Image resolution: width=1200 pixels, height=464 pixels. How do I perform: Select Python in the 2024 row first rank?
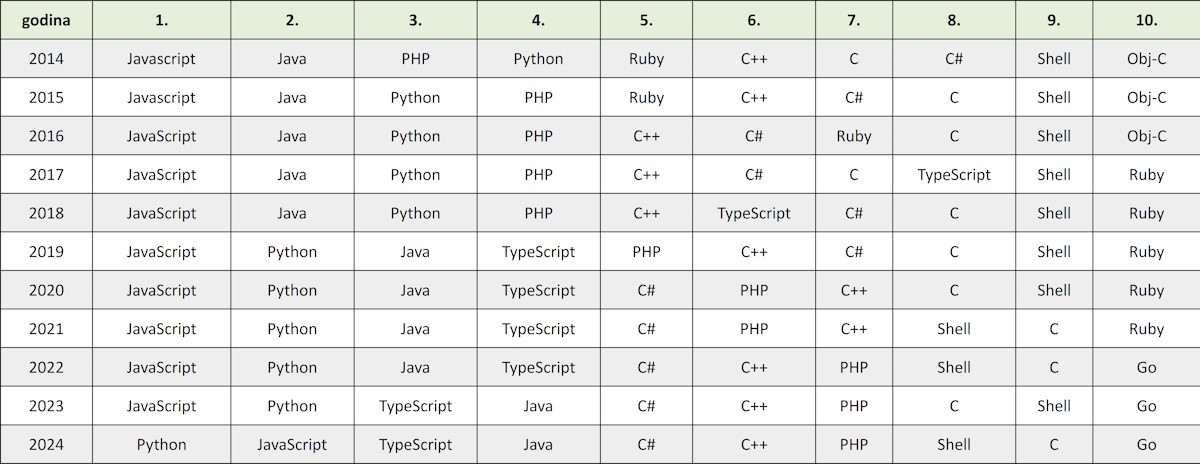(x=161, y=444)
